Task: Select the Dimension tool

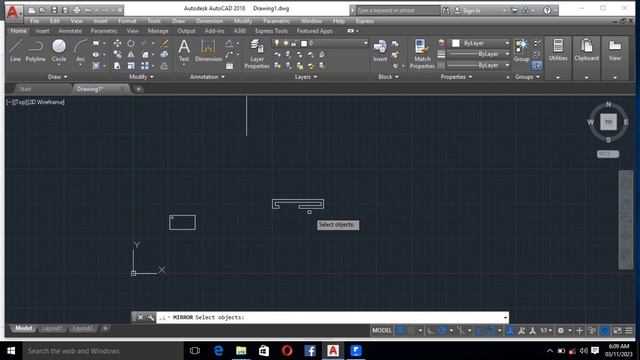Action: click(208, 51)
